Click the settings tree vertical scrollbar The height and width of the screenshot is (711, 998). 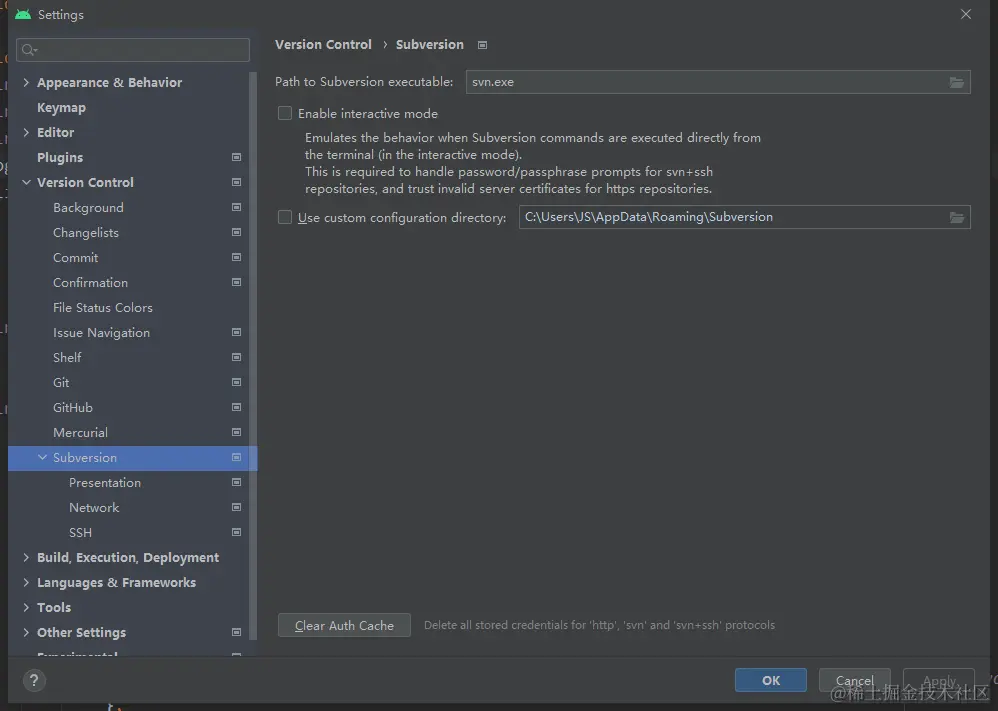point(253,356)
